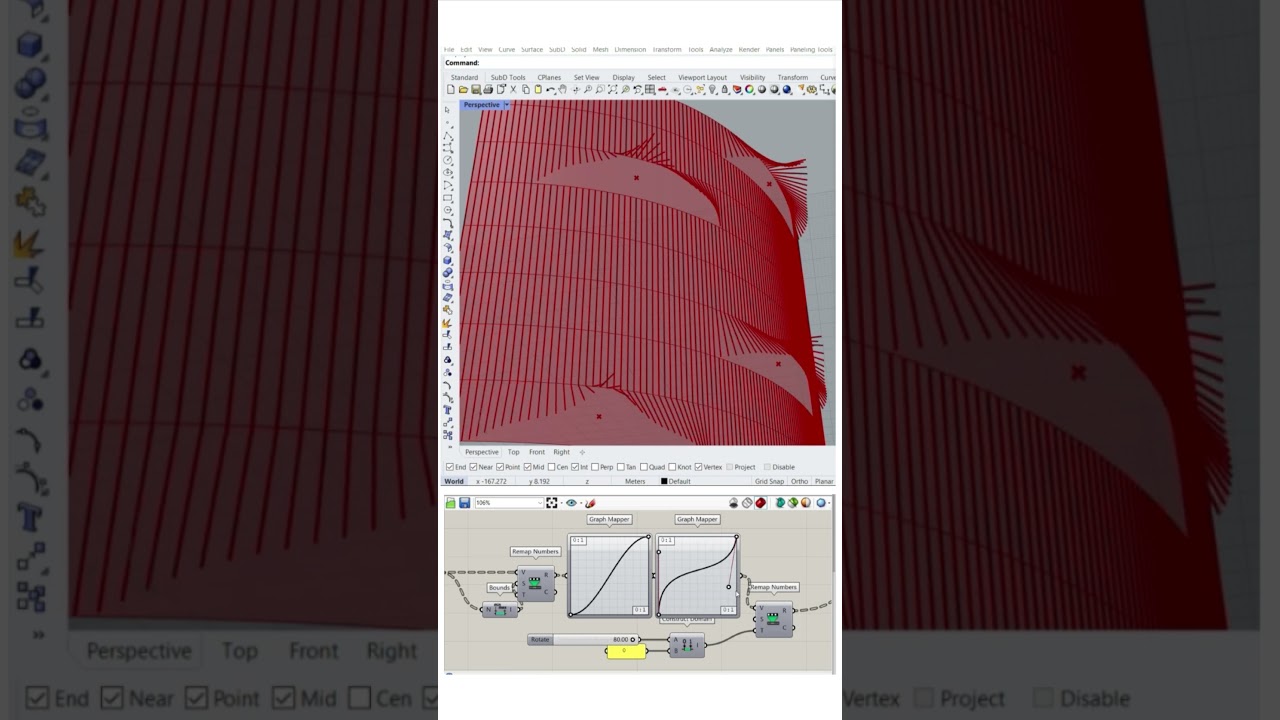Enable the Quad osnap checkbox

tap(644, 467)
